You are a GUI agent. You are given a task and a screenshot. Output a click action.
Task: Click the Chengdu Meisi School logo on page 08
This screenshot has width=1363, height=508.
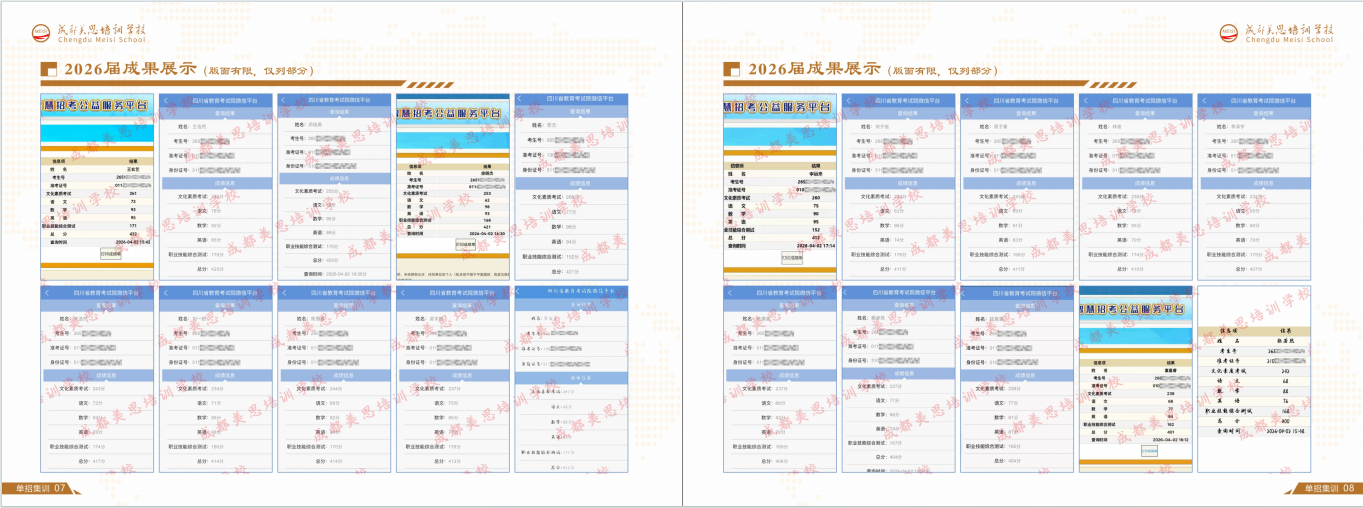1276,33
